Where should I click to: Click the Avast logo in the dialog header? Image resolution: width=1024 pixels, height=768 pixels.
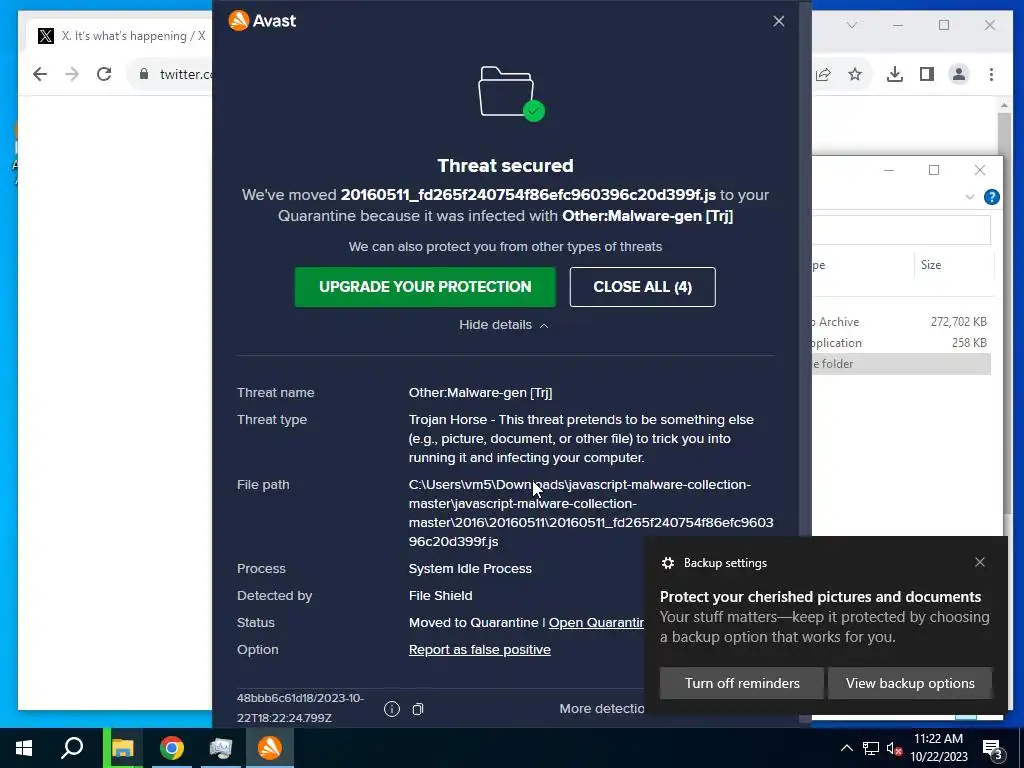[x=262, y=21]
